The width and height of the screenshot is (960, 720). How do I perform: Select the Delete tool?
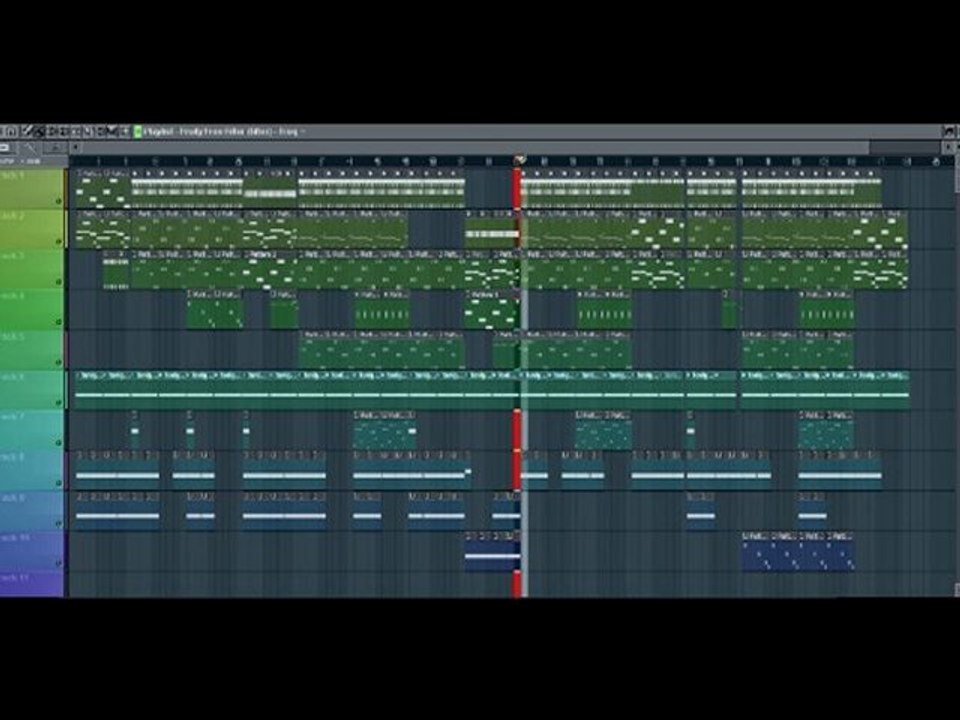point(52,131)
